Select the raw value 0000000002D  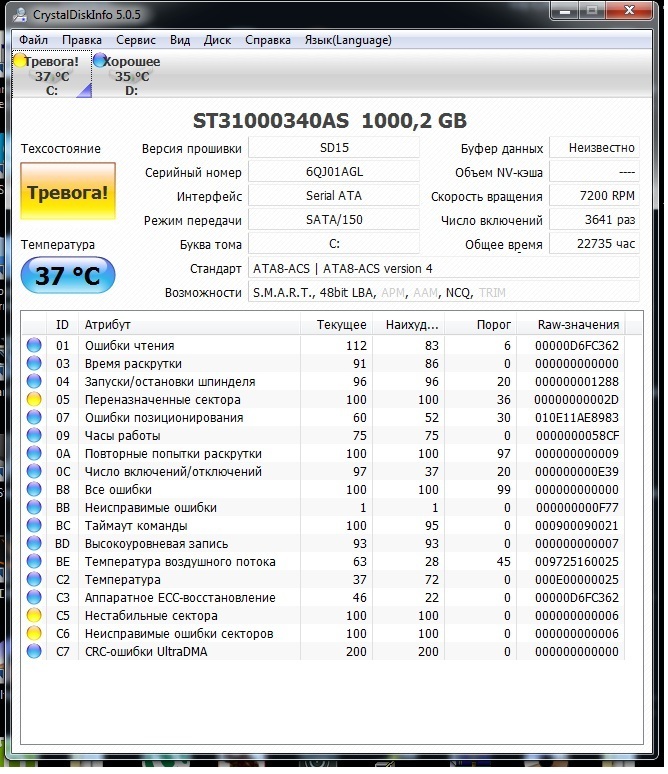pos(576,400)
